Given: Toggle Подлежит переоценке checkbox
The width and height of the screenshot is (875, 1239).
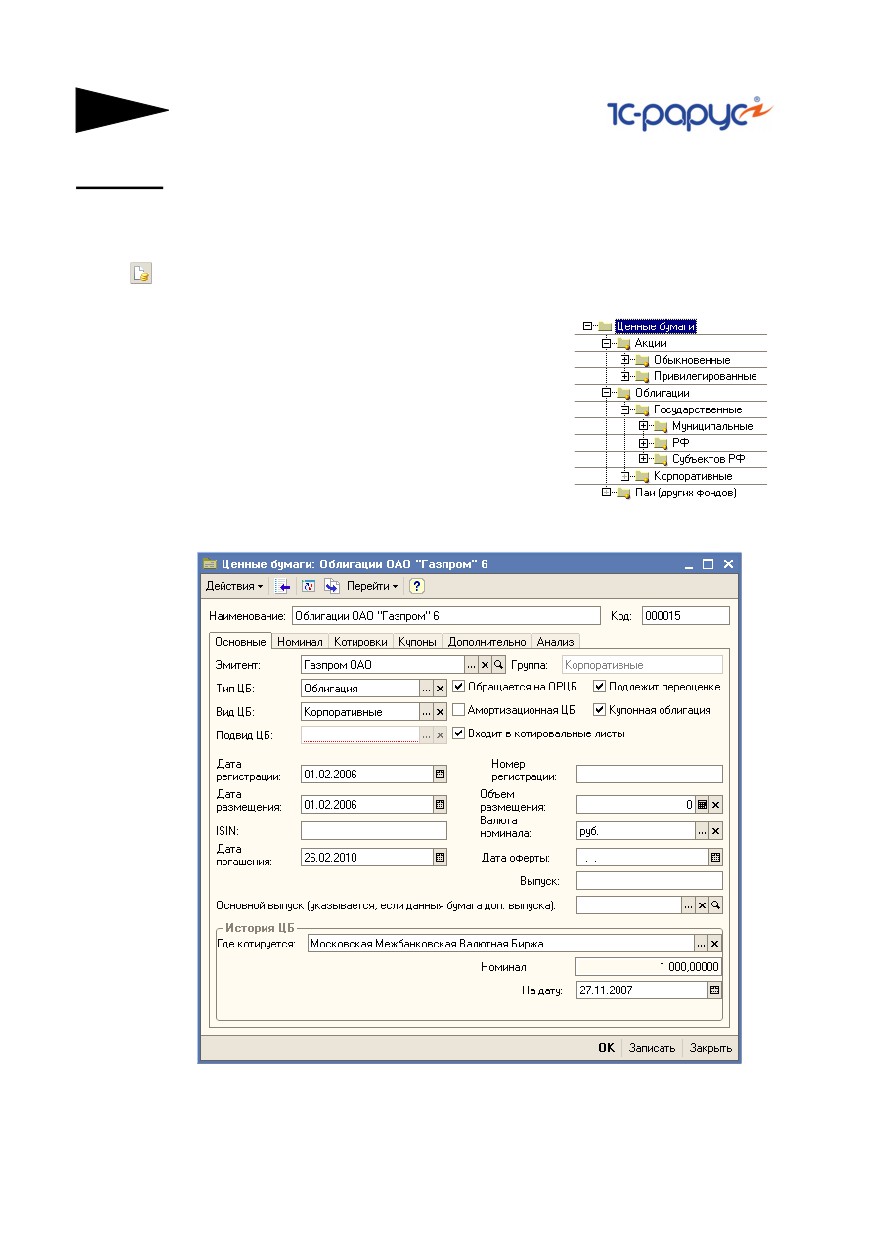Looking at the screenshot, I should click(600, 687).
